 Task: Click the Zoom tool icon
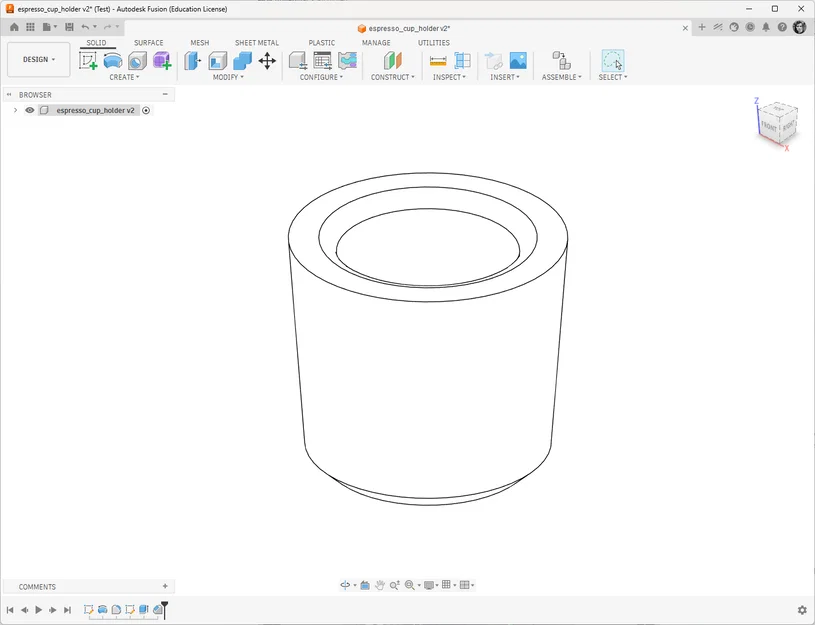pos(395,585)
